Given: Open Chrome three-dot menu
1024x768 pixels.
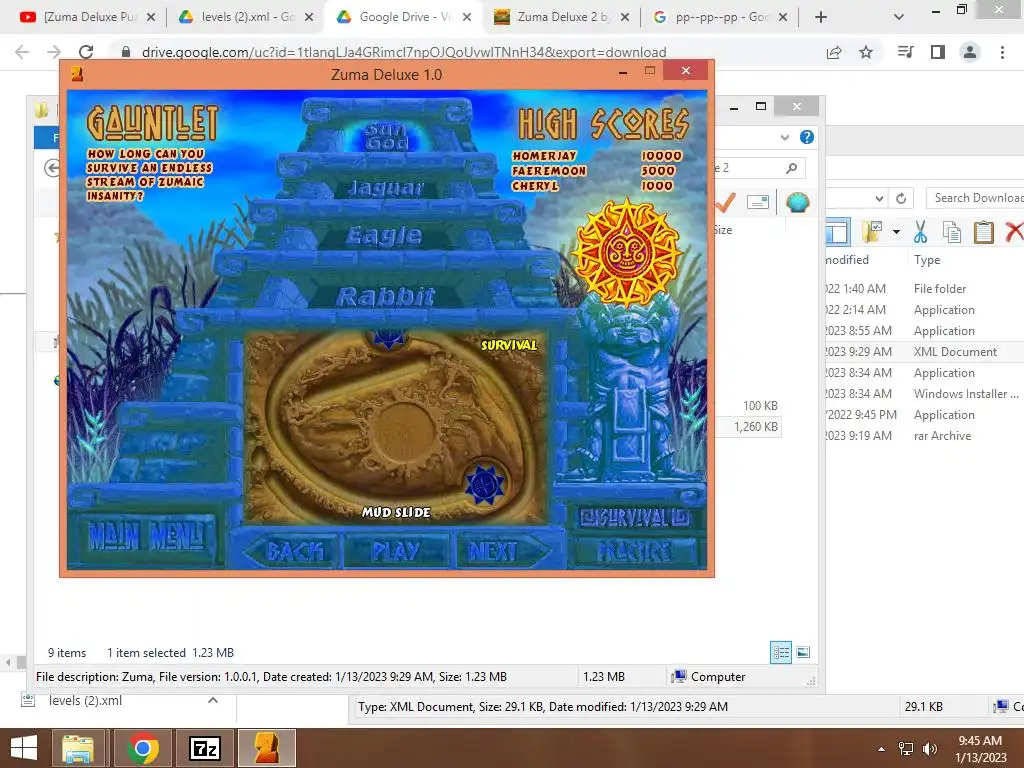Looking at the screenshot, I should pos(1002,52).
